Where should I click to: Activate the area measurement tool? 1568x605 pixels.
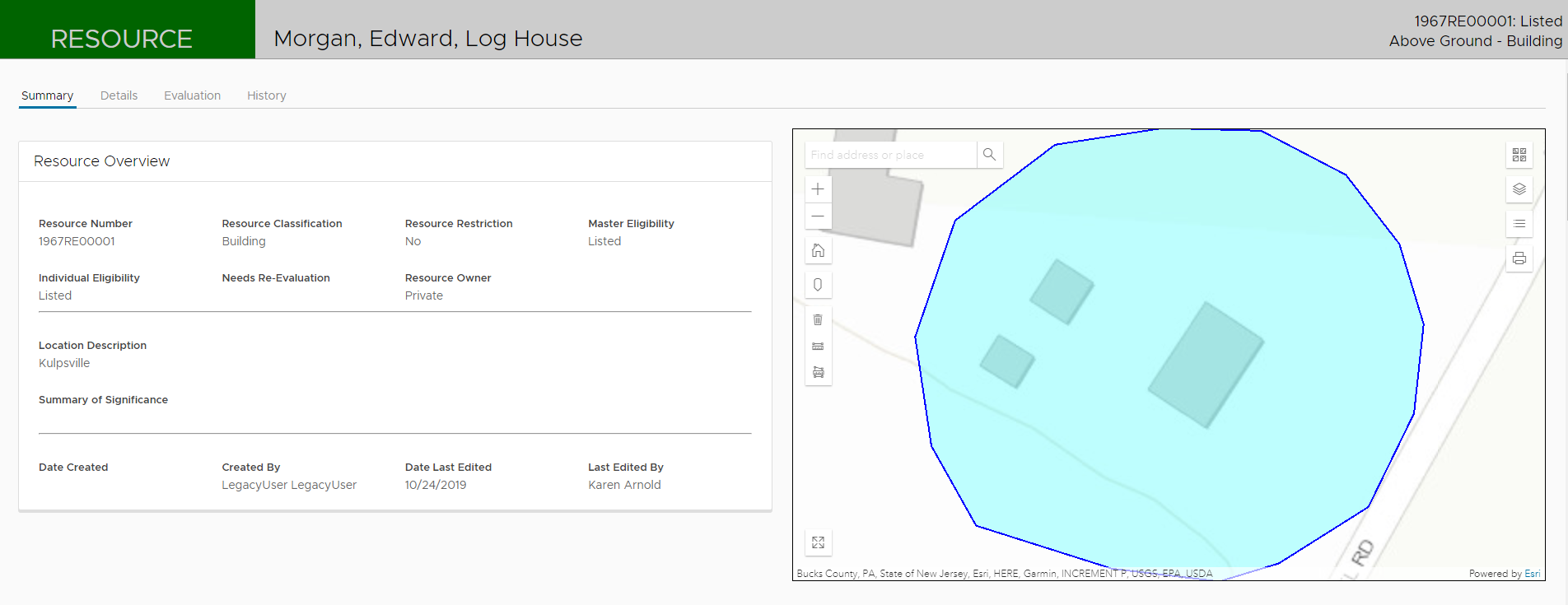pos(818,373)
